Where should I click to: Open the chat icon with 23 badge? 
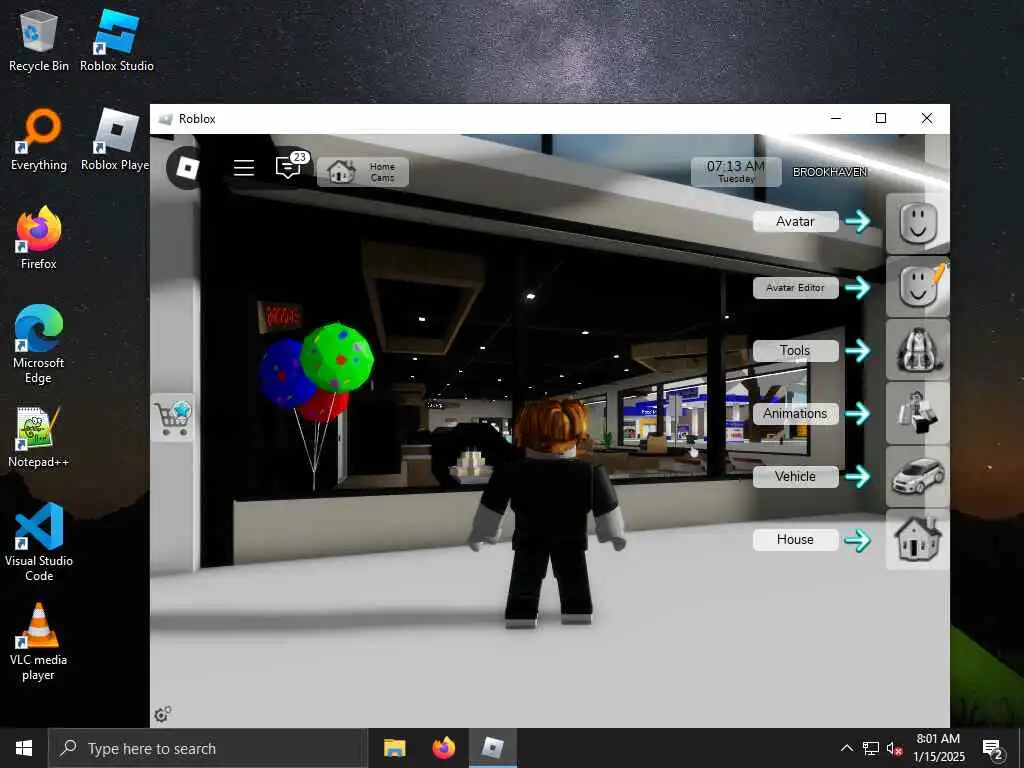[x=290, y=166]
